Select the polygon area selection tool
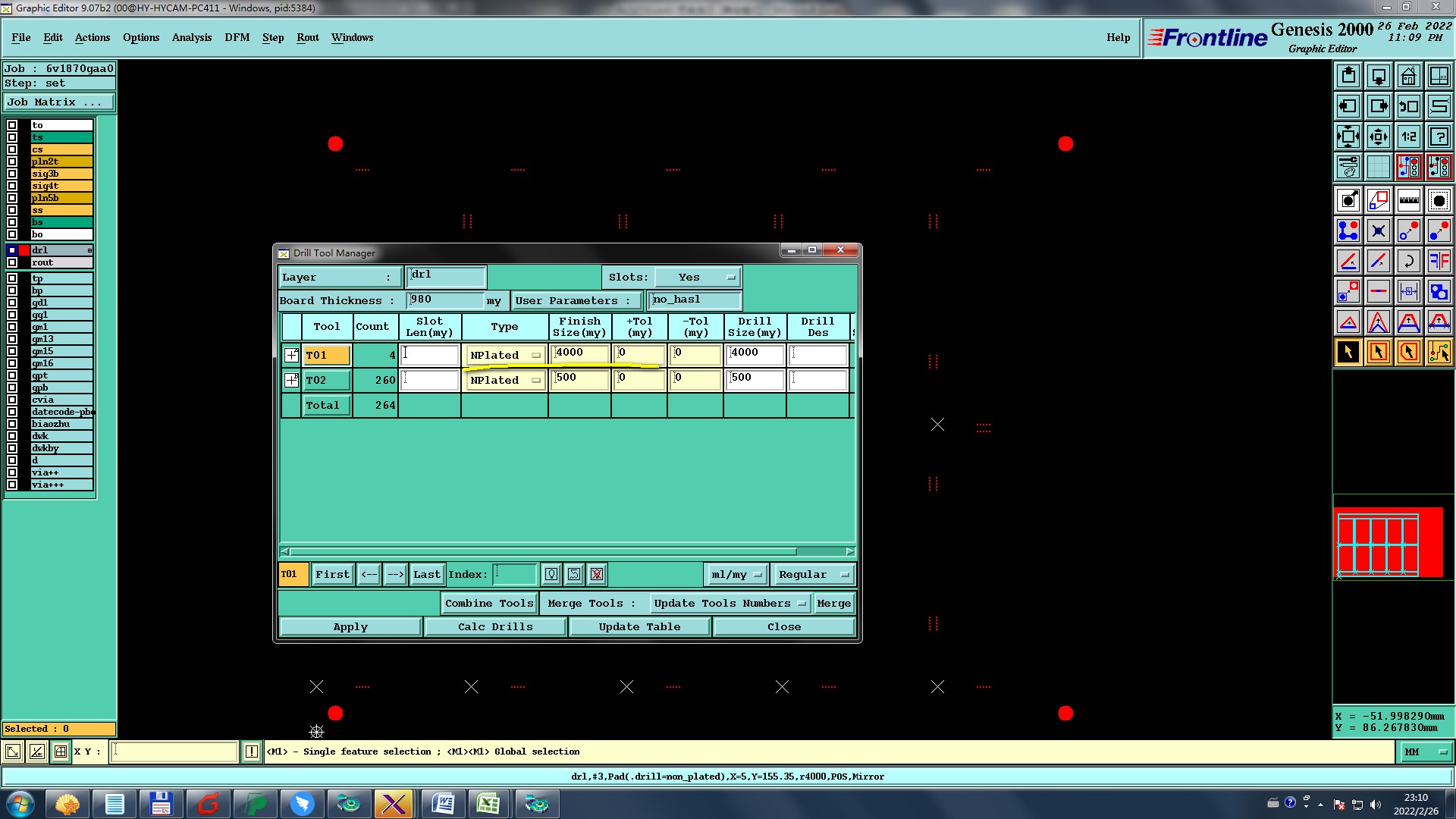 (x=1409, y=352)
